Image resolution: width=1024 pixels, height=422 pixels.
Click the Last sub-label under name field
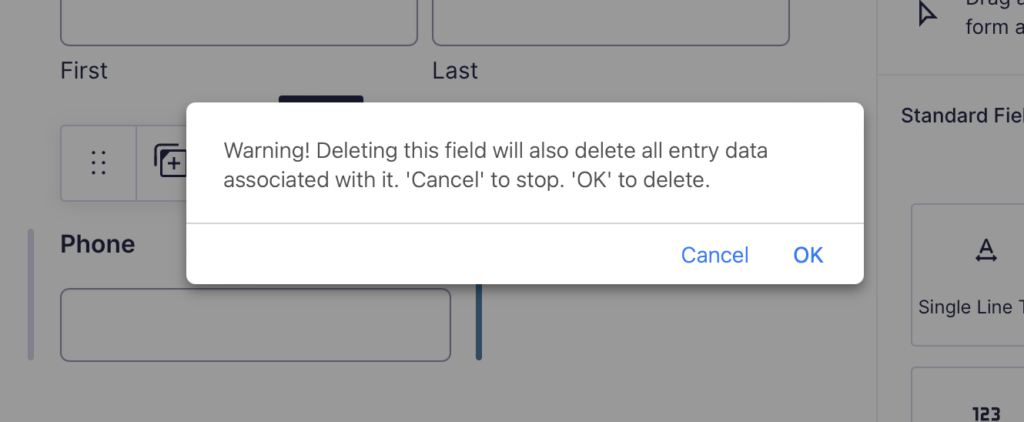[455, 71]
